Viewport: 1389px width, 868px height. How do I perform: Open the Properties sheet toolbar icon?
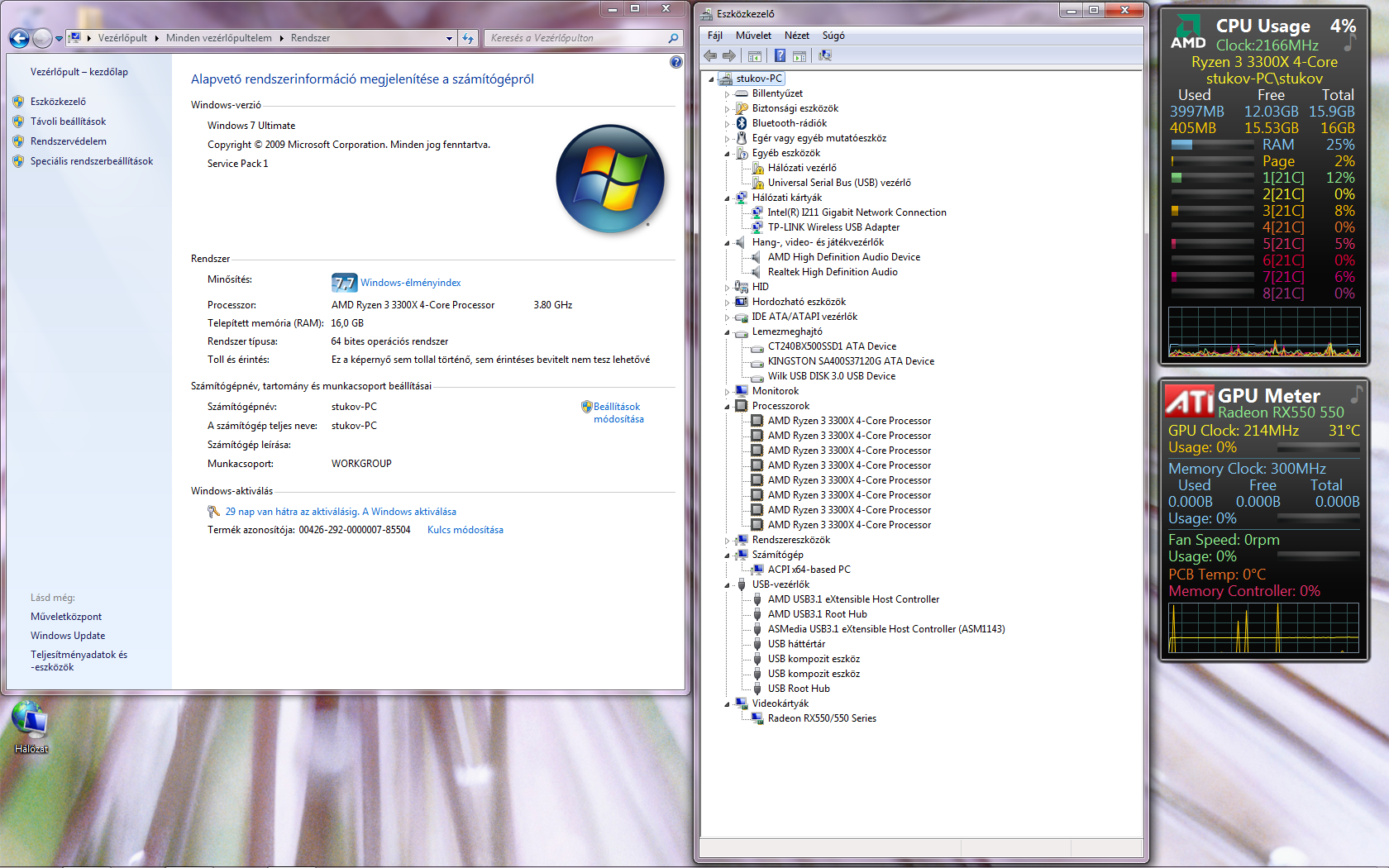[800, 55]
